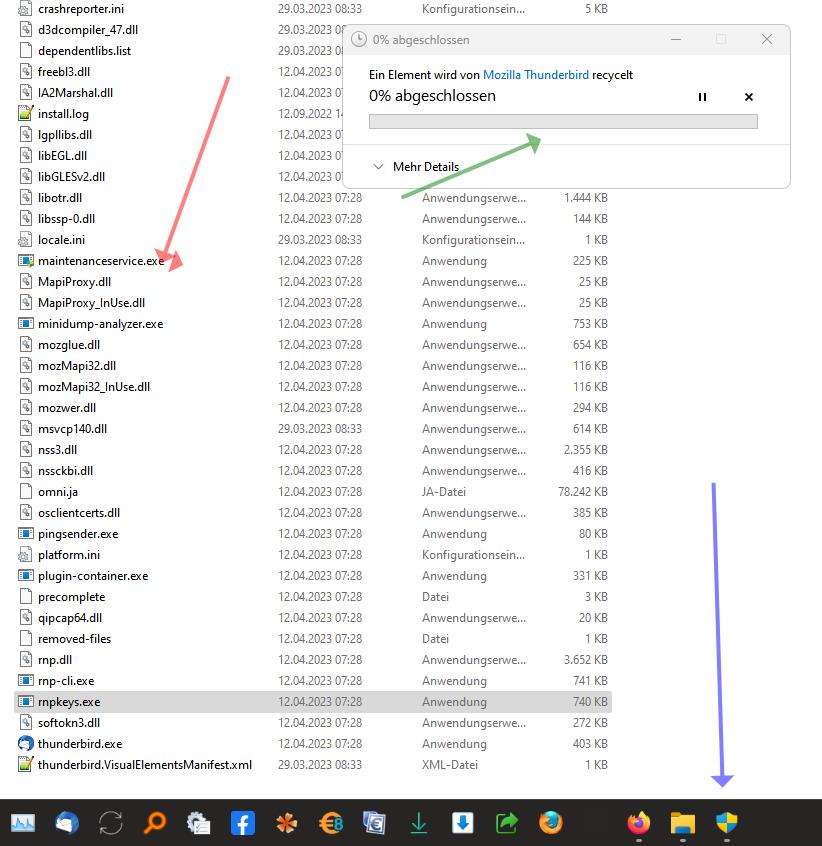Select dependentlibs.list file
Image resolution: width=822 pixels, height=846 pixels.
point(85,51)
